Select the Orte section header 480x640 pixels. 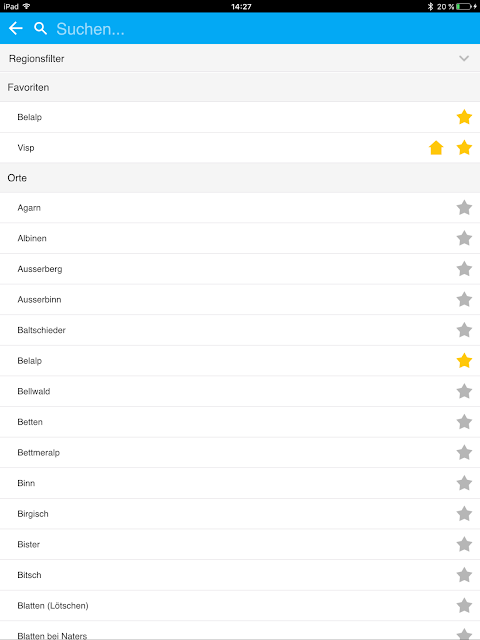coord(240,178)
